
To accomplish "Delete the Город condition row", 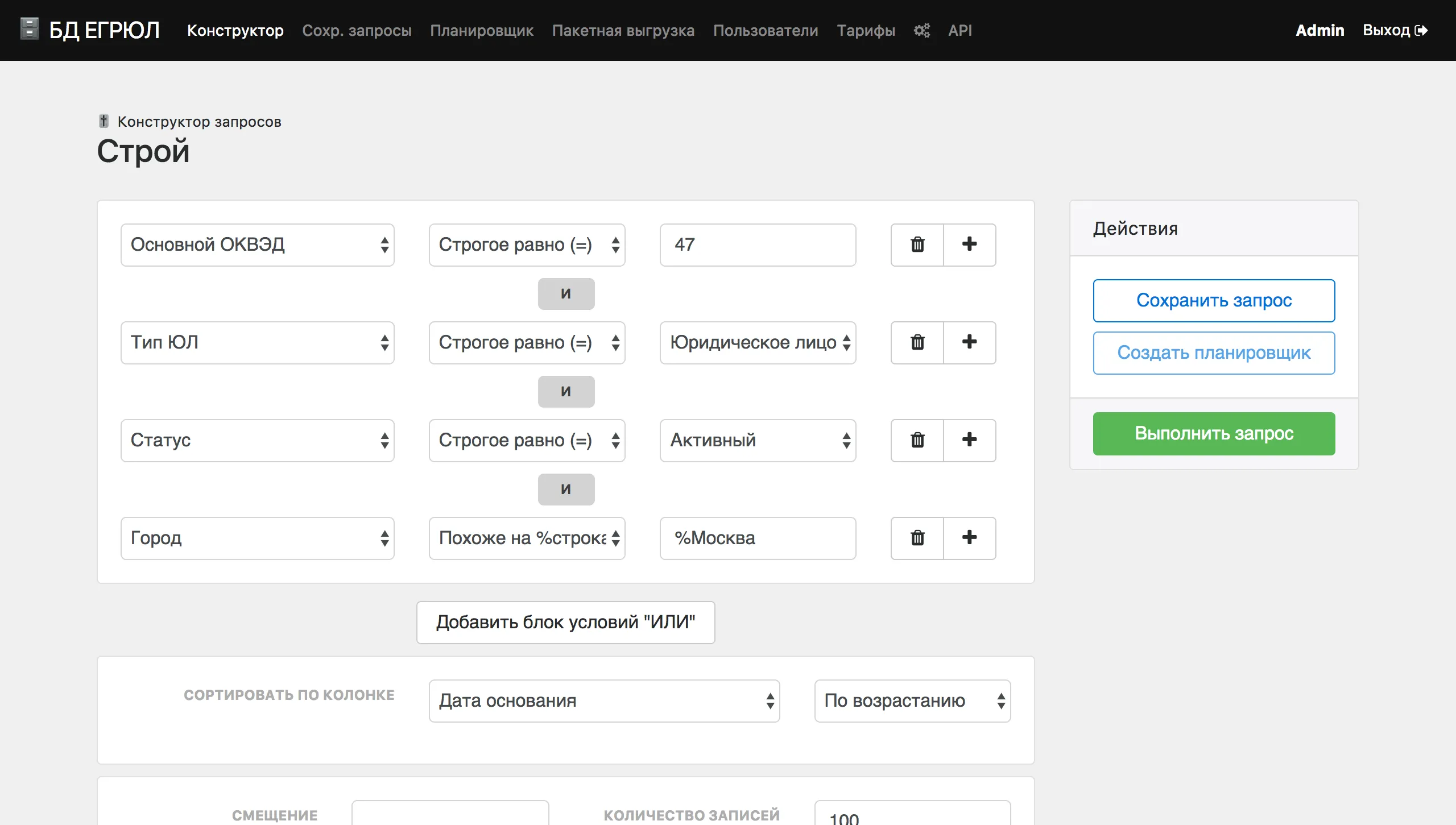I will [916, 538].
